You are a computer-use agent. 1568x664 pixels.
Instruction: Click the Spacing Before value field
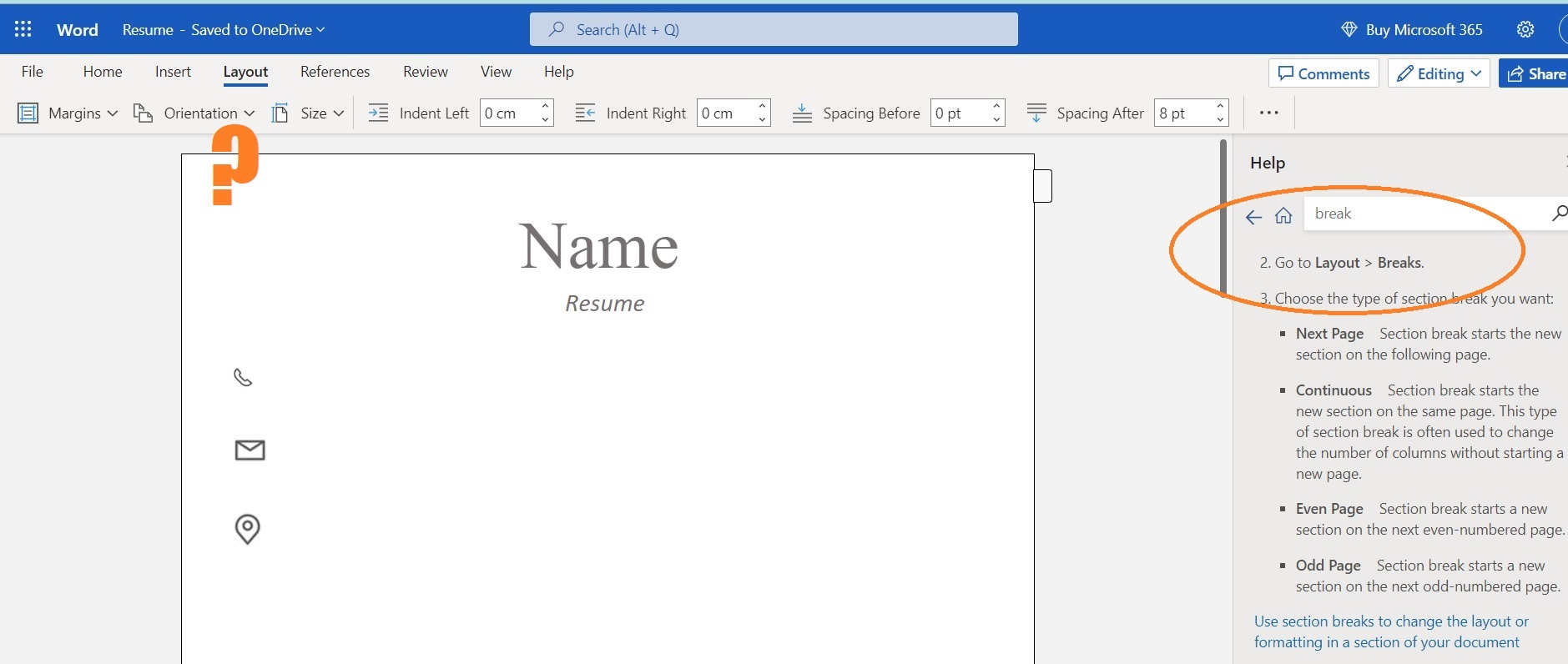[960, 113]
